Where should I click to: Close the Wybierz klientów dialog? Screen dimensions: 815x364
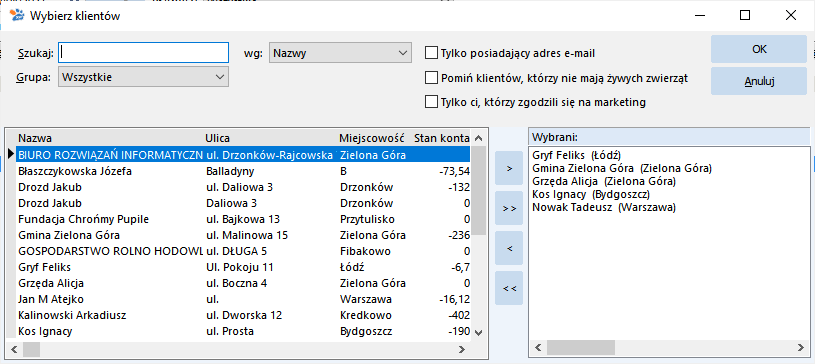[x=791, y=15]
